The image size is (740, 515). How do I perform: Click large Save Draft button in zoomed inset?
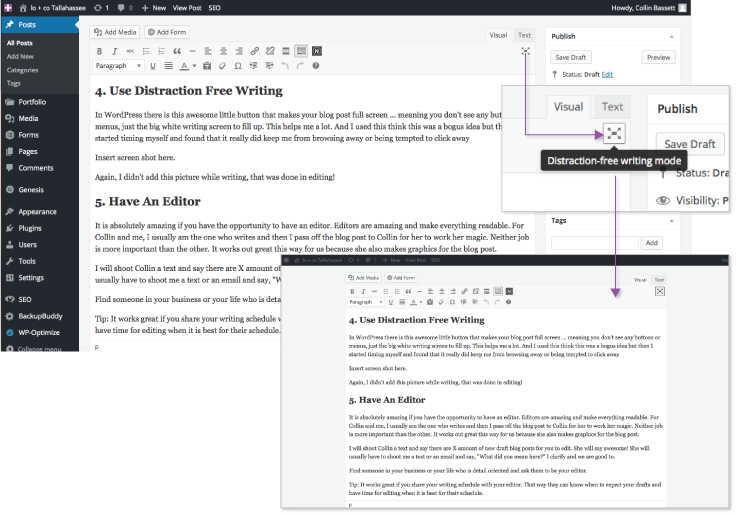690,144
